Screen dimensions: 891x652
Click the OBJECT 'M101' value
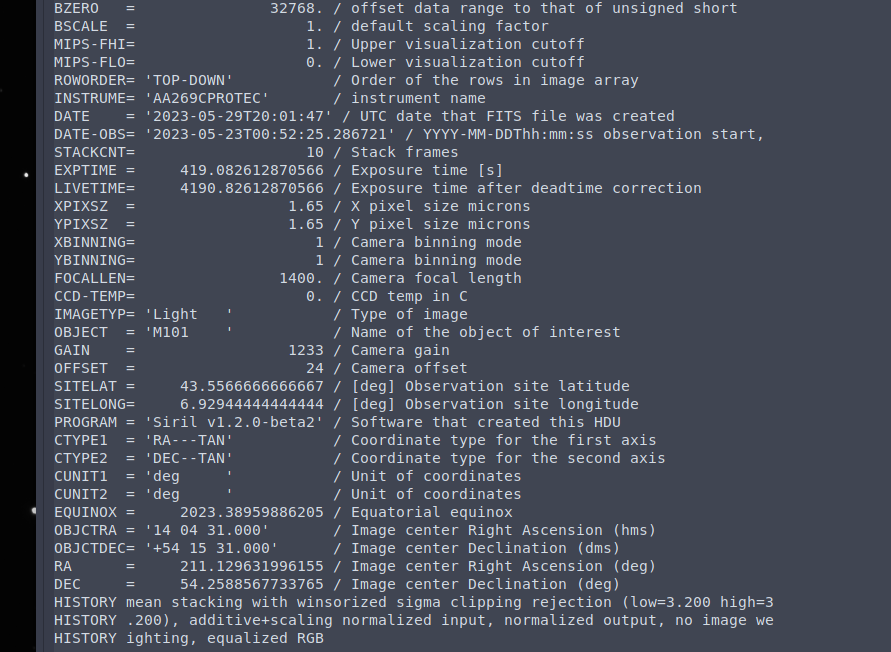pyautogui.click(x=189, y=332)
